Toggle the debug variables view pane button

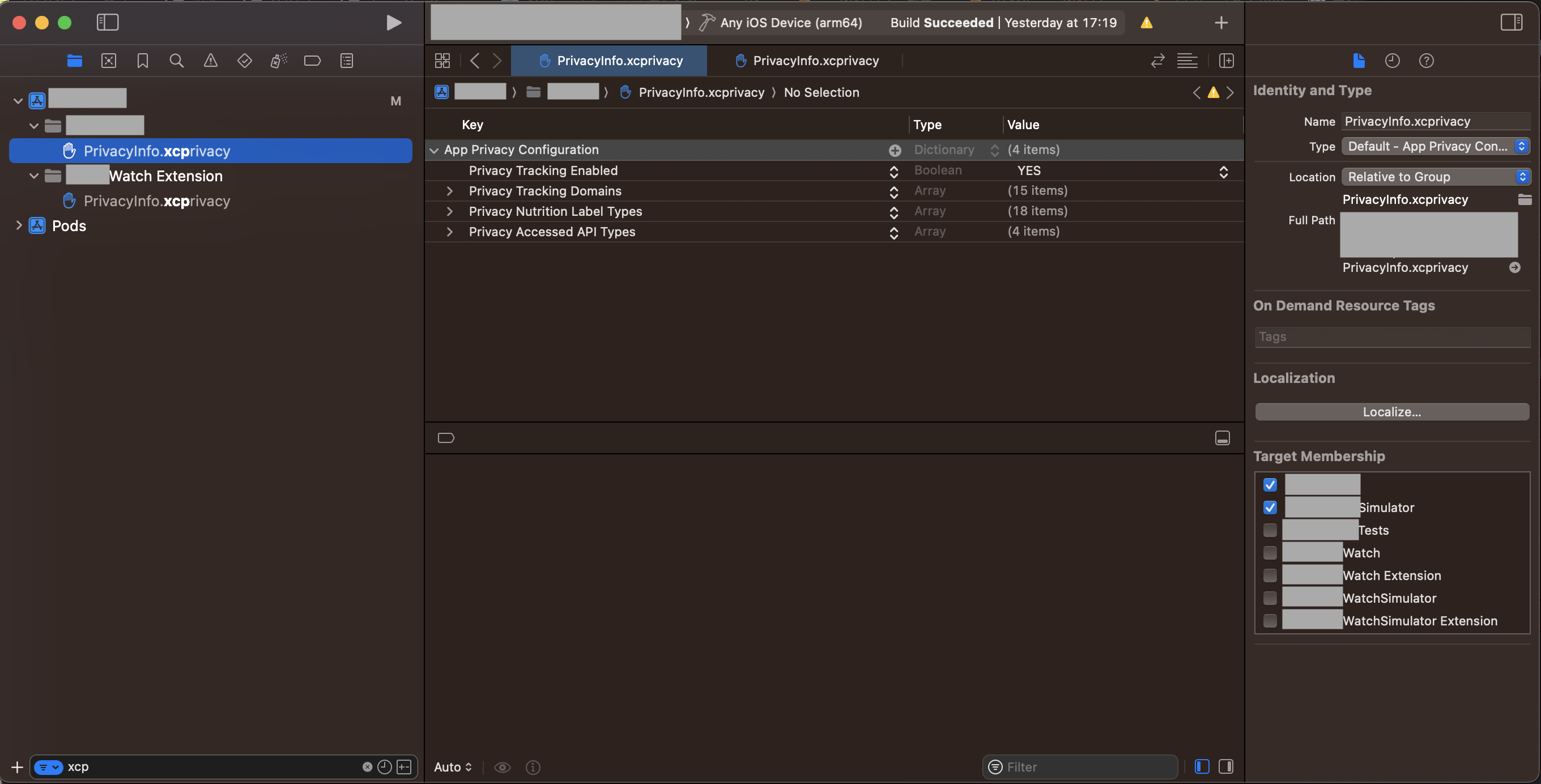click(1202, 766)
